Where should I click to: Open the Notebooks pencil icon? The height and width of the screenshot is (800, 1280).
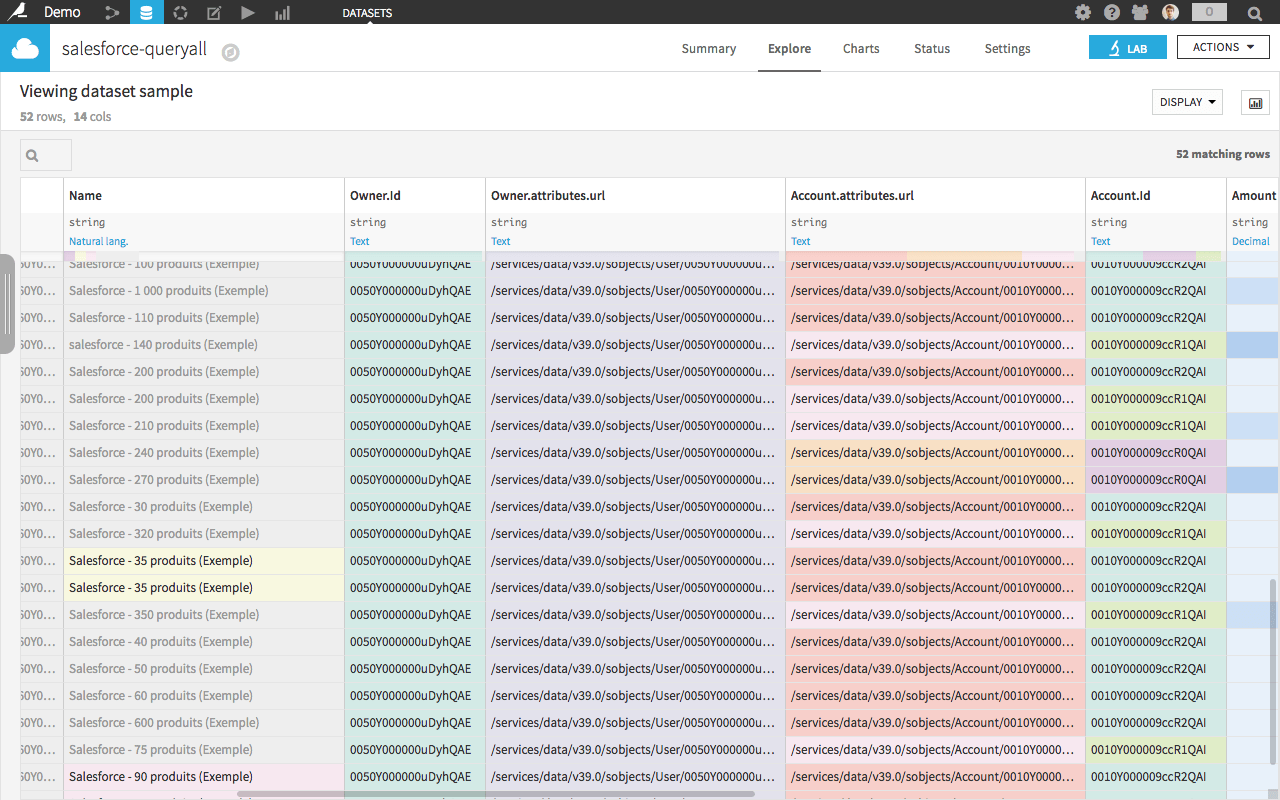click(214, 13)
